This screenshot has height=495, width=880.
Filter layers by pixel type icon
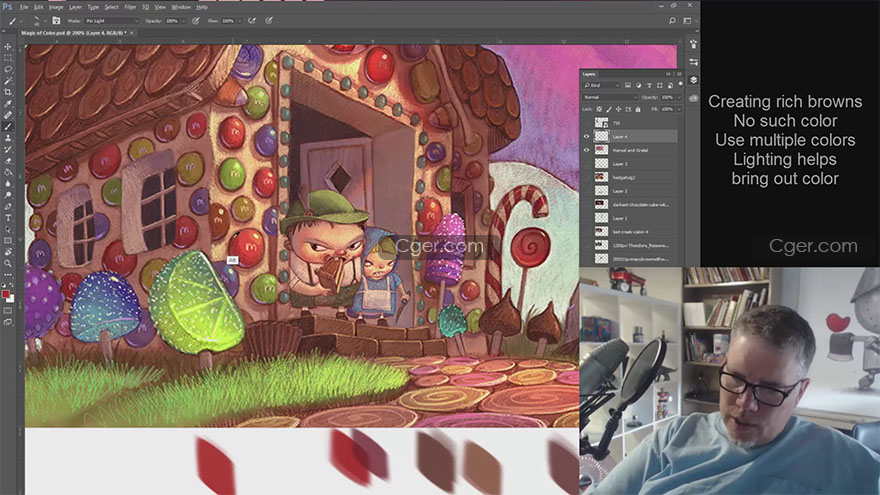[628, 85]
